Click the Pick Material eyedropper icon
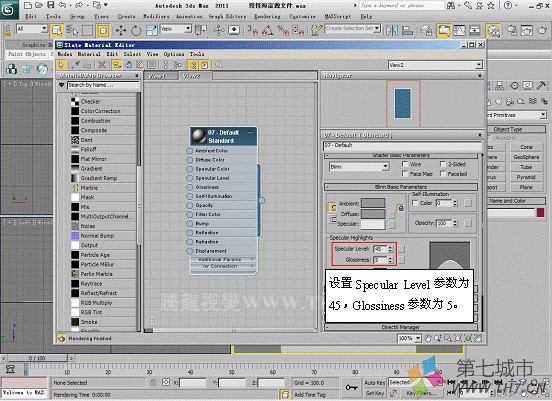 tap(75, 65)
